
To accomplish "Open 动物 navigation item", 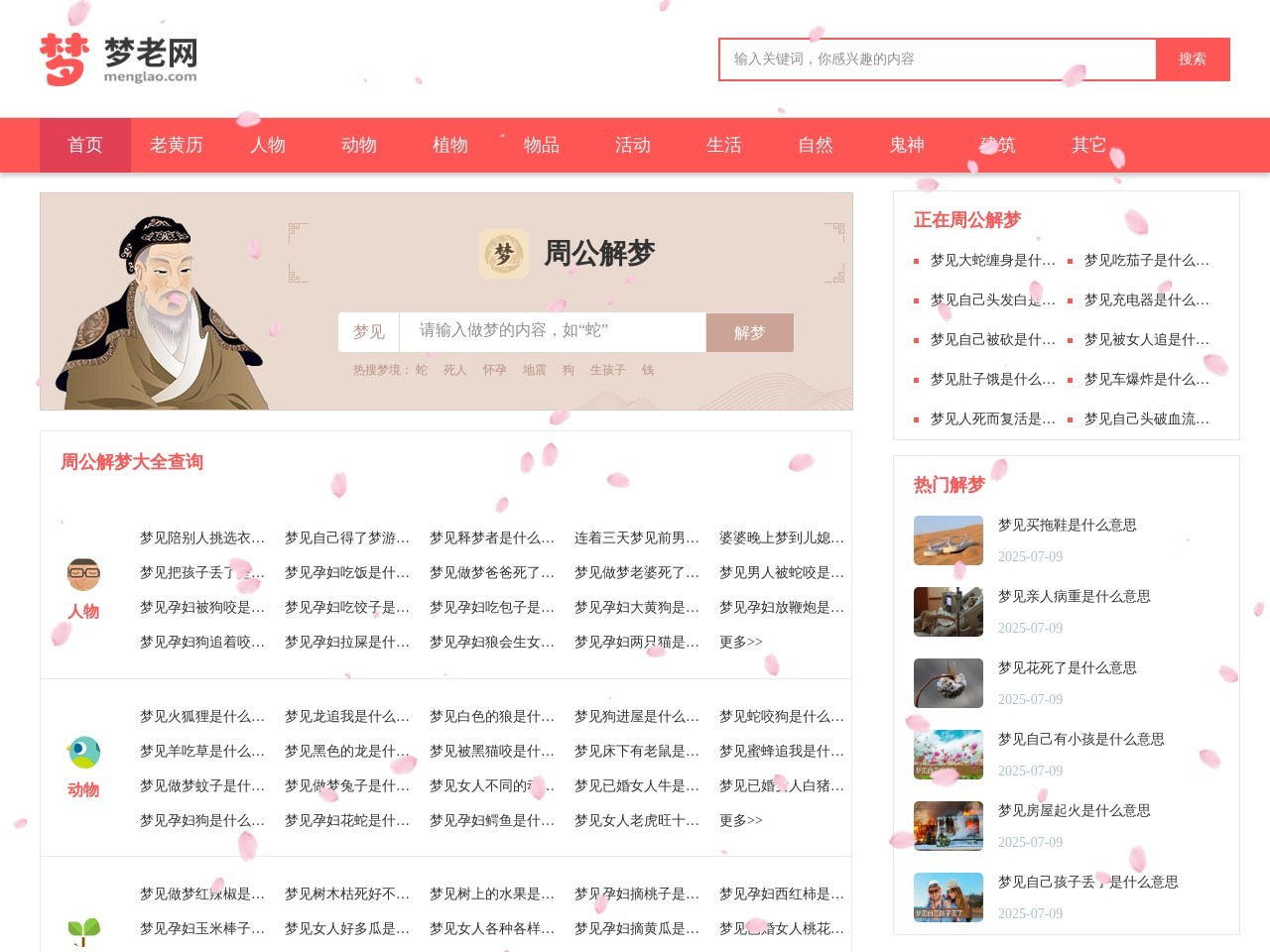I will [x=359, y=145].
